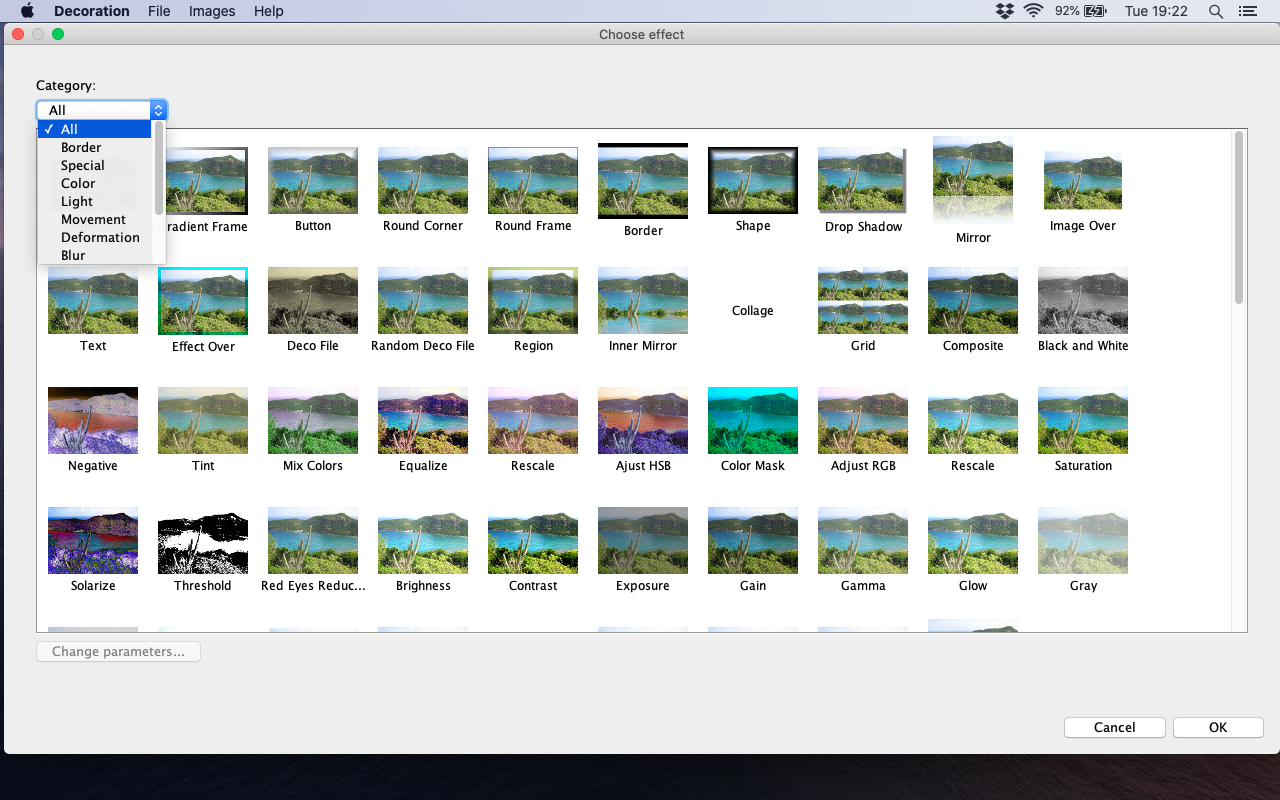Open the File menu
The width and height of the screenshot is (1280, 800).
pyautogui.click(x=159, y=11)
